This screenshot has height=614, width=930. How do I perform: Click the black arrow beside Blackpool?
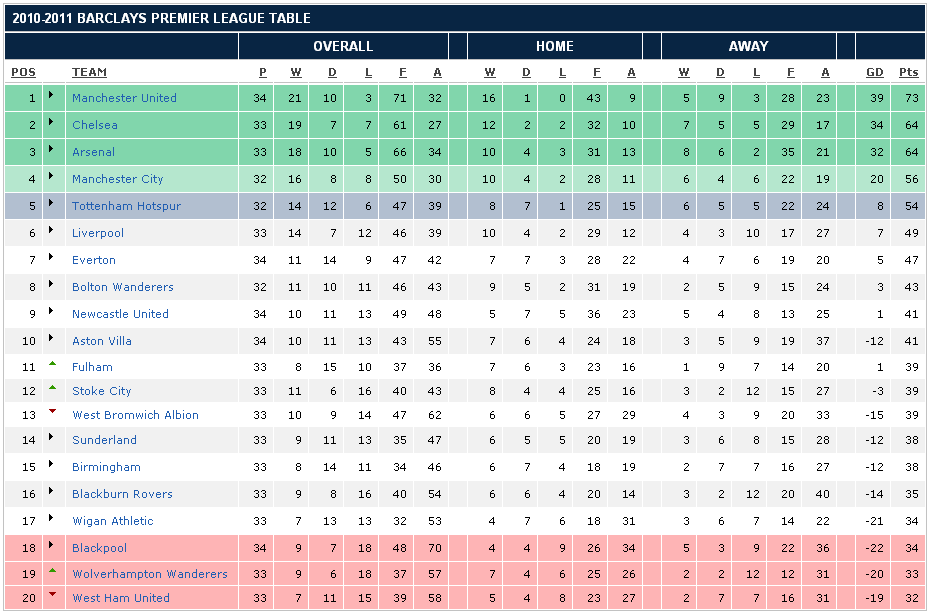(52, 548)
